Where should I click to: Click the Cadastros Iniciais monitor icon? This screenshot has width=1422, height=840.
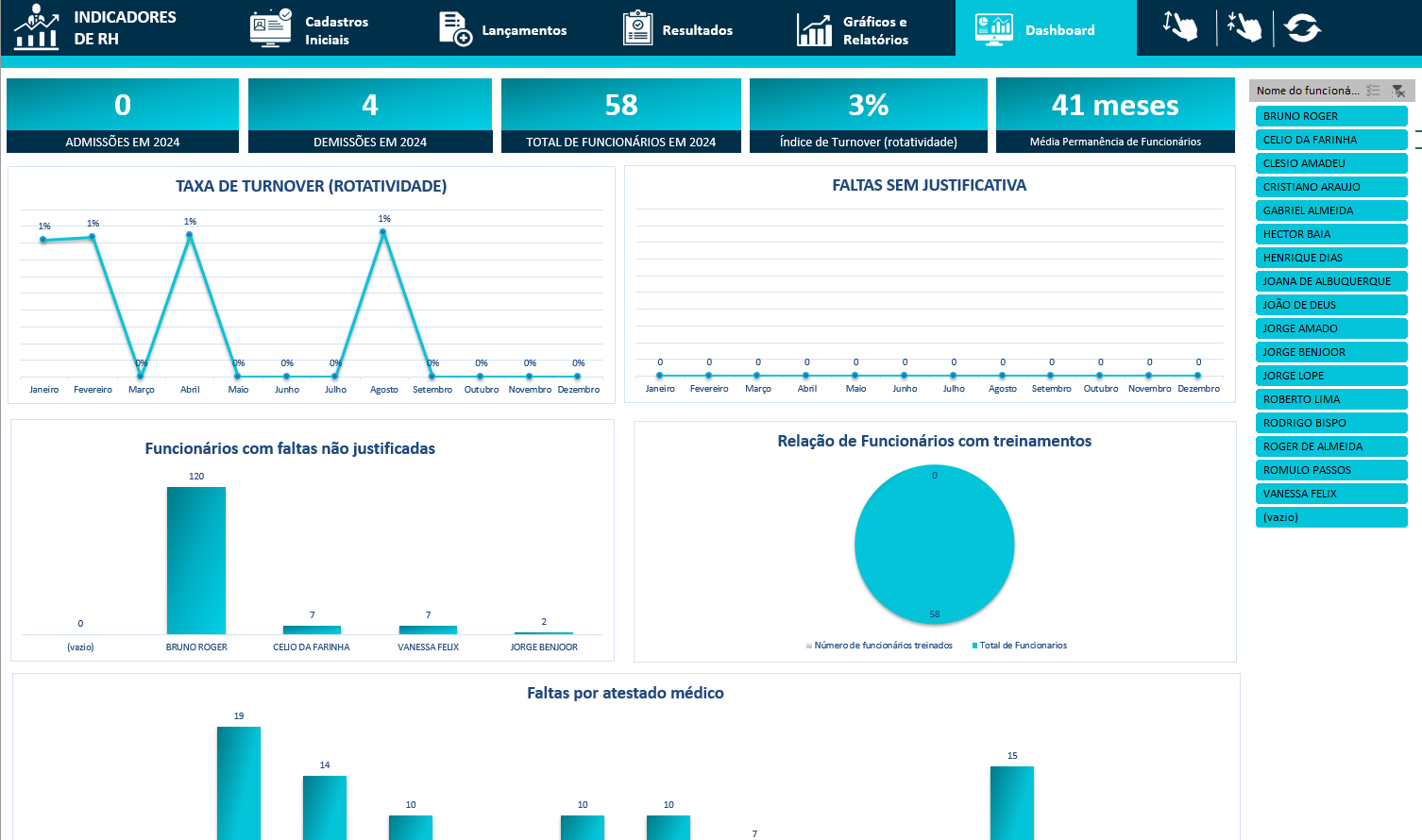pos(270,28)
